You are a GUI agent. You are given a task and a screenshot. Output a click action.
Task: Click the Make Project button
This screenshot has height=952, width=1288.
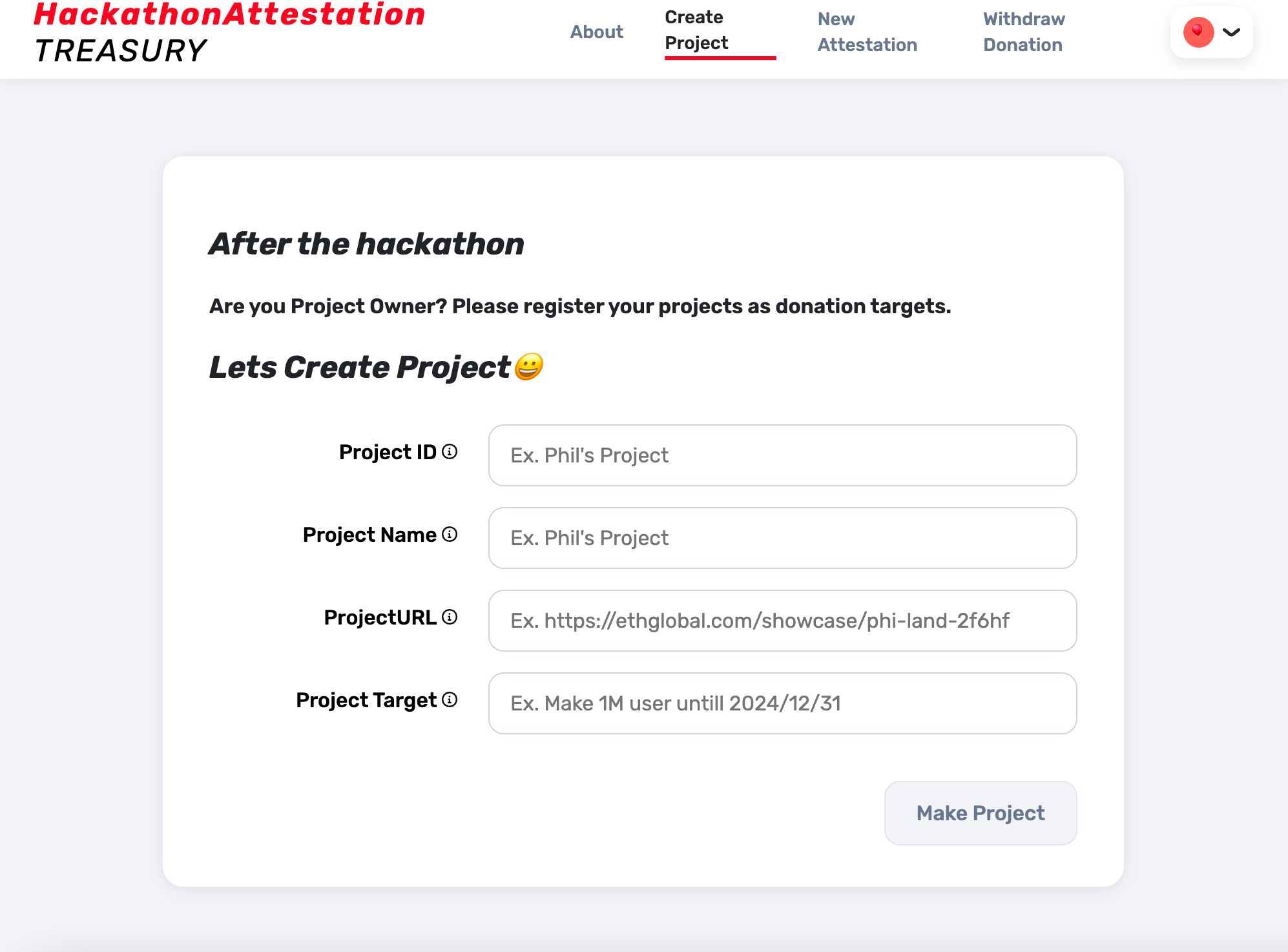pos(980,813)
